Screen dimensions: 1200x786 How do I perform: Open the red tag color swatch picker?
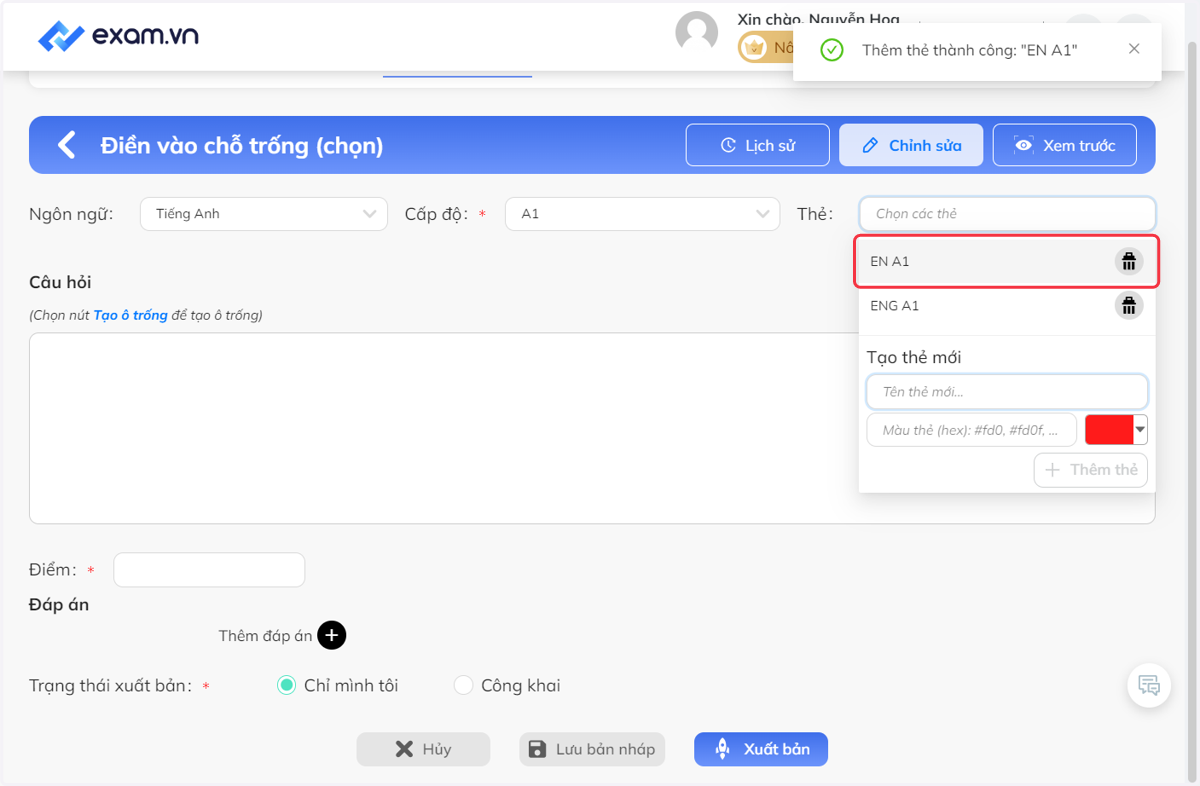(1116, 430)
